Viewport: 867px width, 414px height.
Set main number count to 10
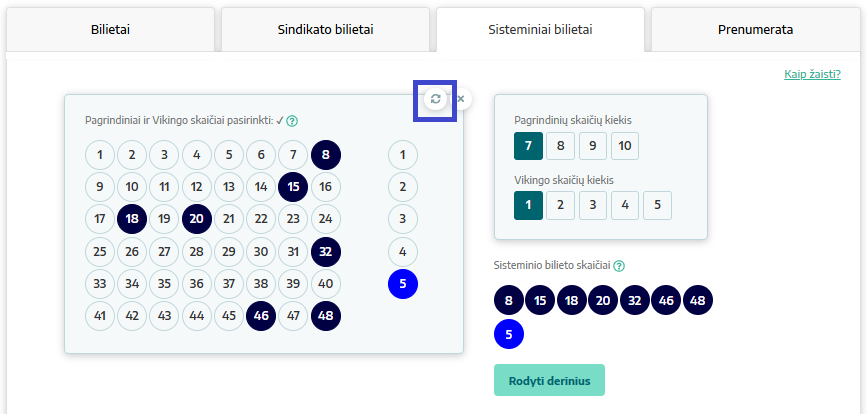[625, 146]
